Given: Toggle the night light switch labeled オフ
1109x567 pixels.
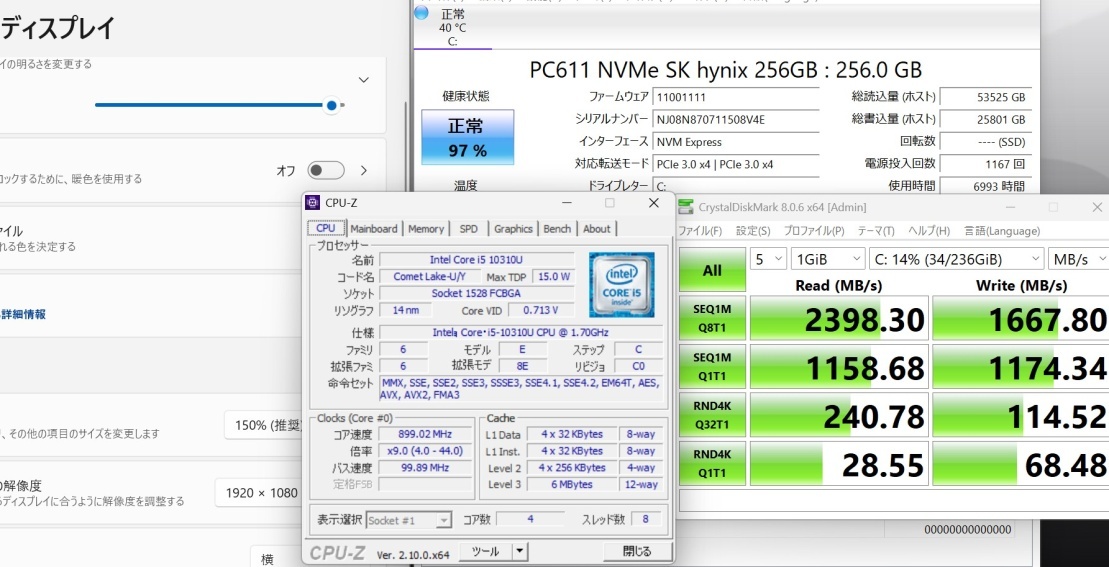Looking at the screenshot, I should pyautogui.click(x=326, y=170).
